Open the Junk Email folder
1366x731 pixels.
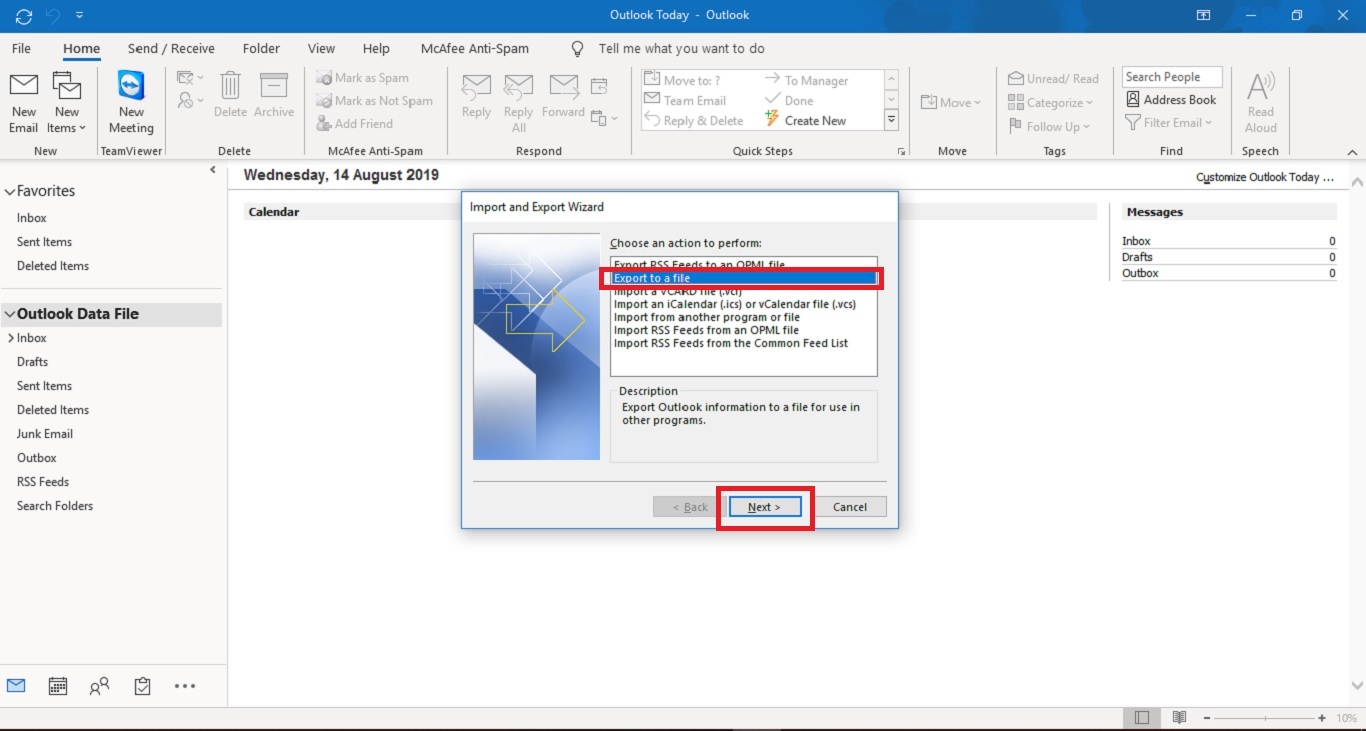pyautogui.click(x=45, y=434)
